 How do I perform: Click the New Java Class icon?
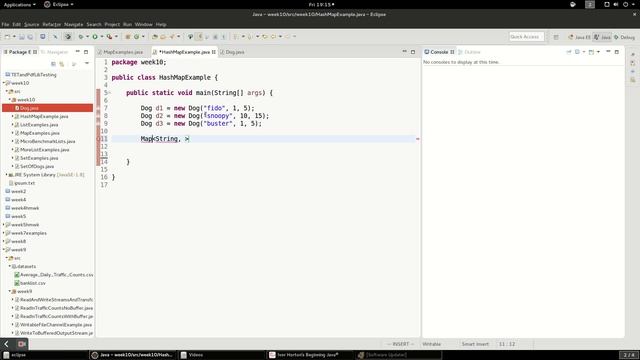136,37
